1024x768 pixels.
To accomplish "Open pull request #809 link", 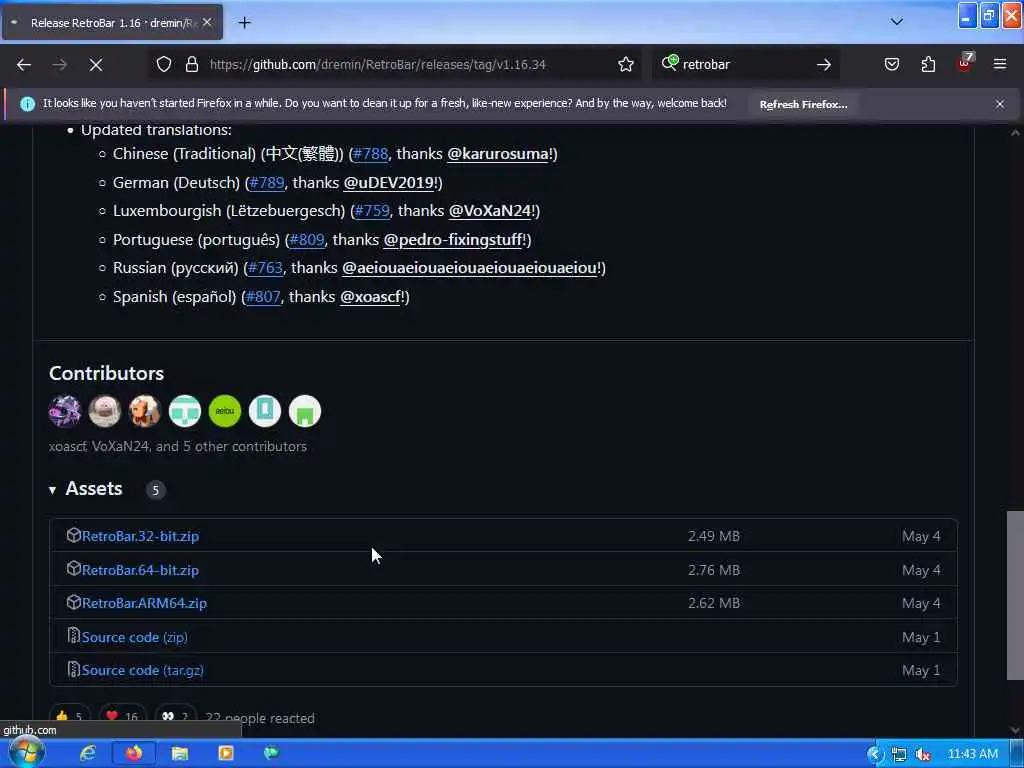I will [x=306, y=240].
